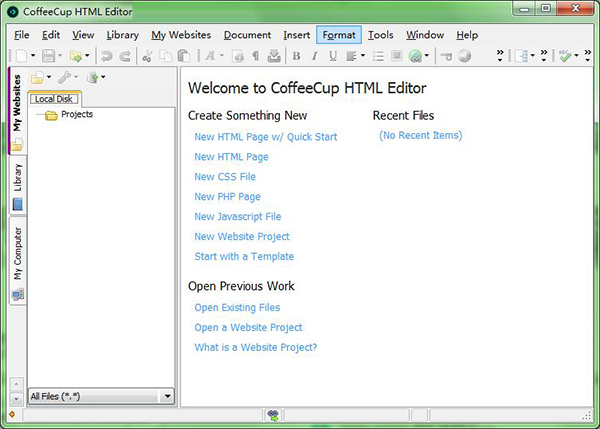Select the Projects folder in tree
The image size is (600, 429).
click(76, 115)
